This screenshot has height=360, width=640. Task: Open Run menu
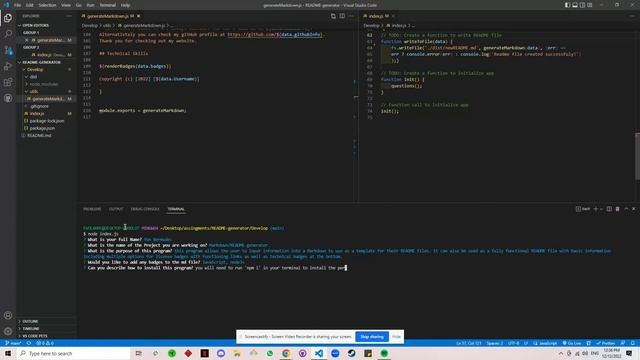(90, 5)
